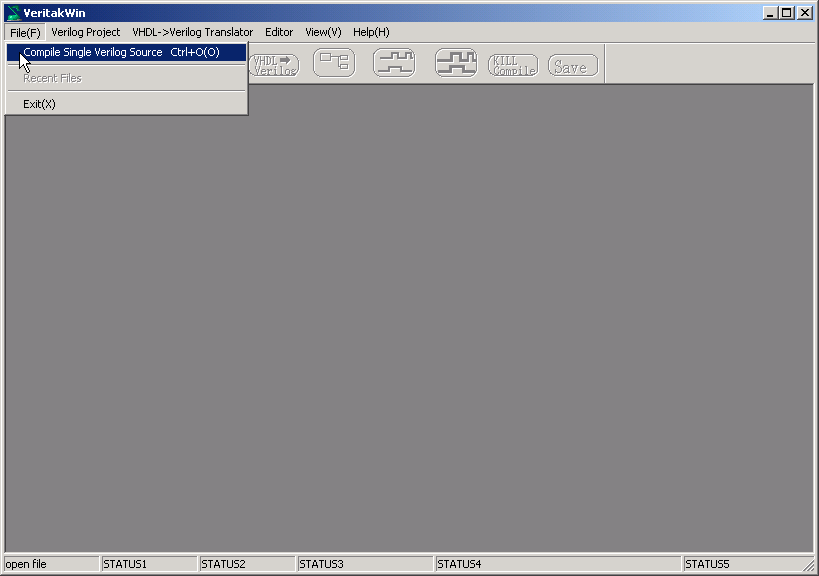Click the bold waveform toolbar icon

pos(456,63)
